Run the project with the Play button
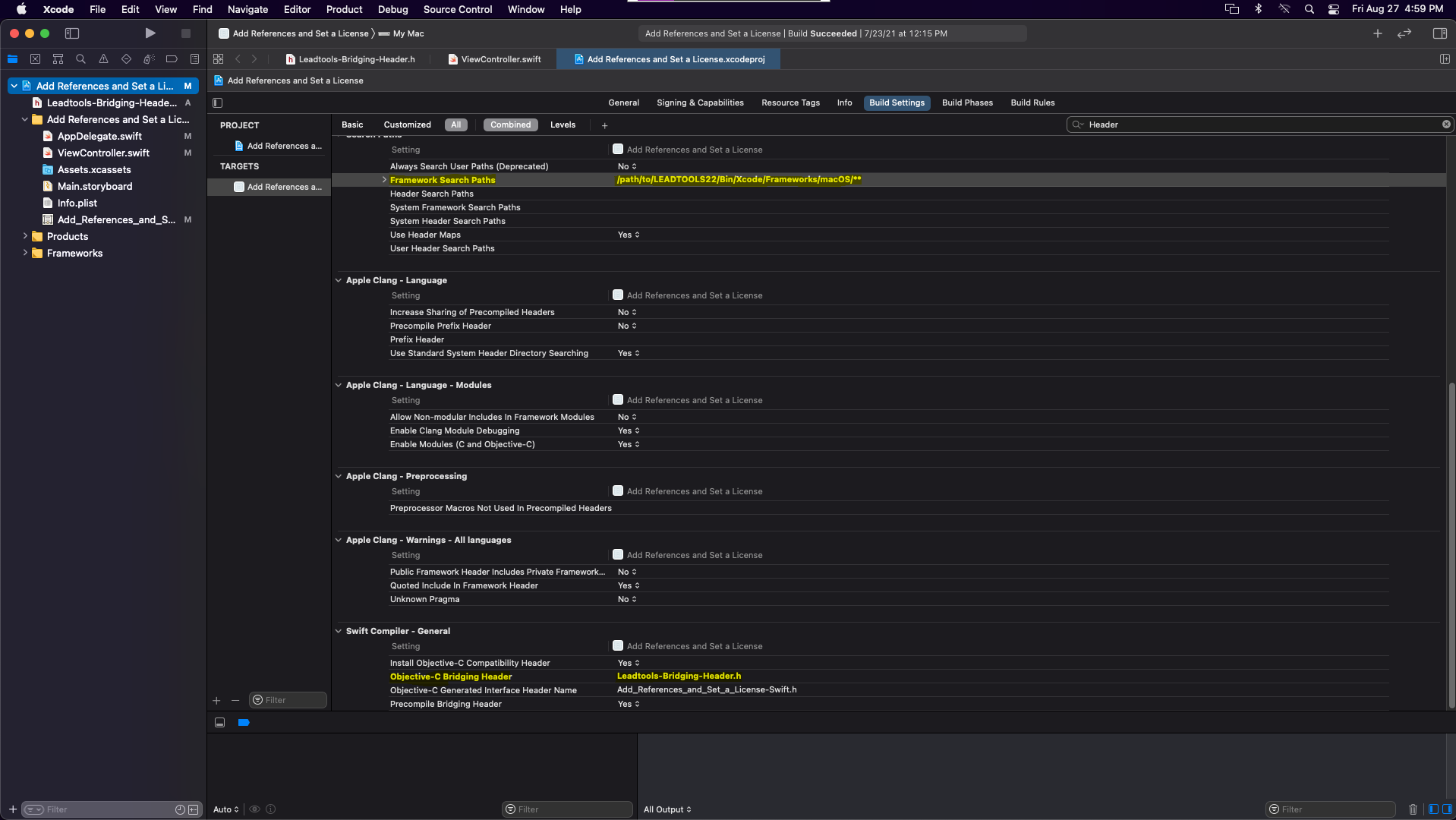Image resolution: width=1456 pixels, height=820 pixels. click(150, 33)
